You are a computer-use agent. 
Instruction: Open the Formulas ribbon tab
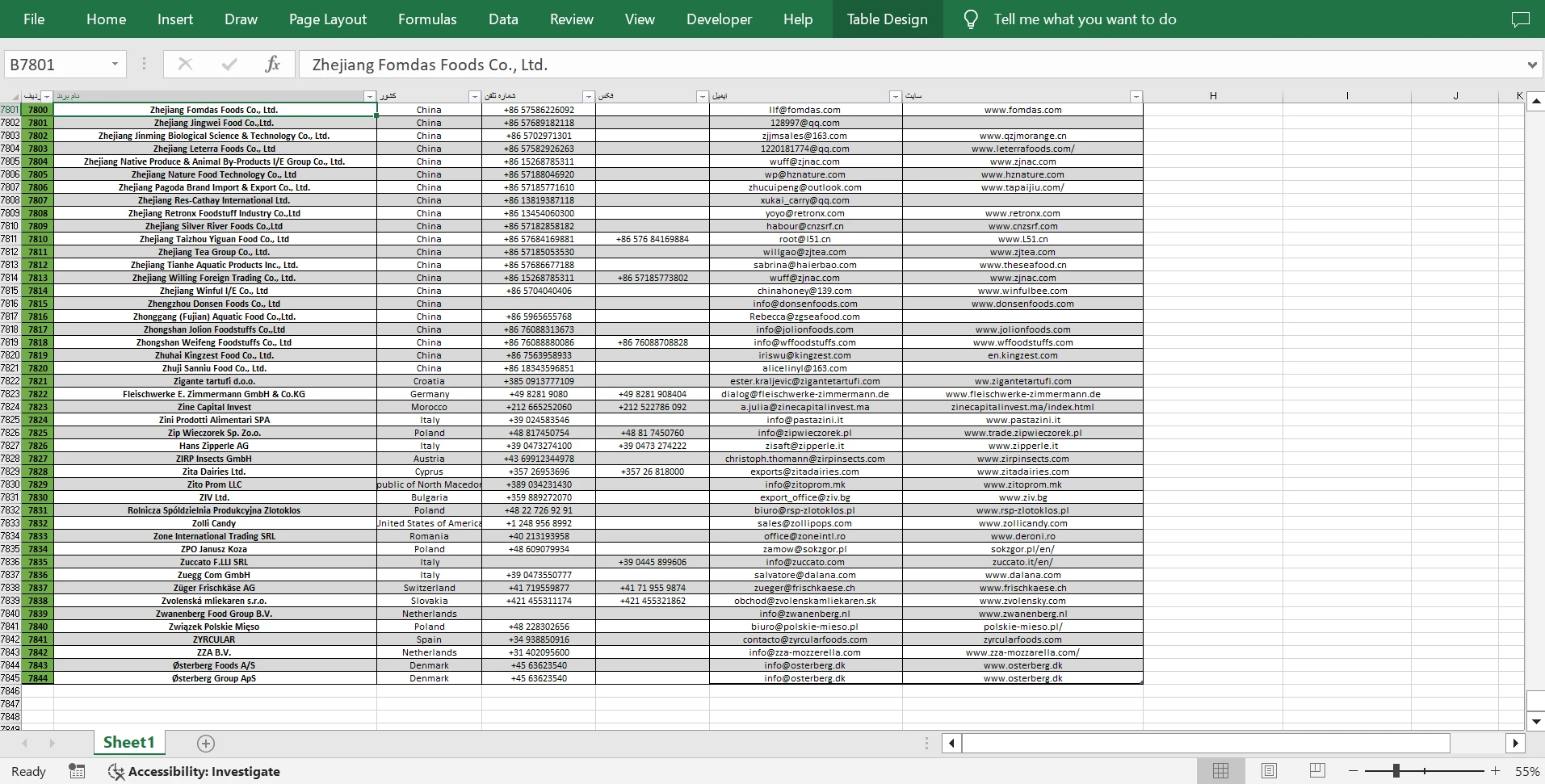click(x=426, y=19)
